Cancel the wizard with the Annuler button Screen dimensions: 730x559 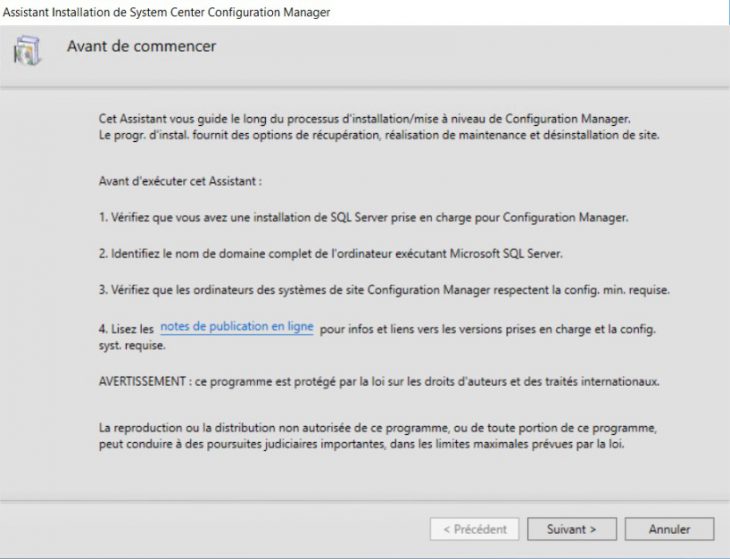coord(669,528)
